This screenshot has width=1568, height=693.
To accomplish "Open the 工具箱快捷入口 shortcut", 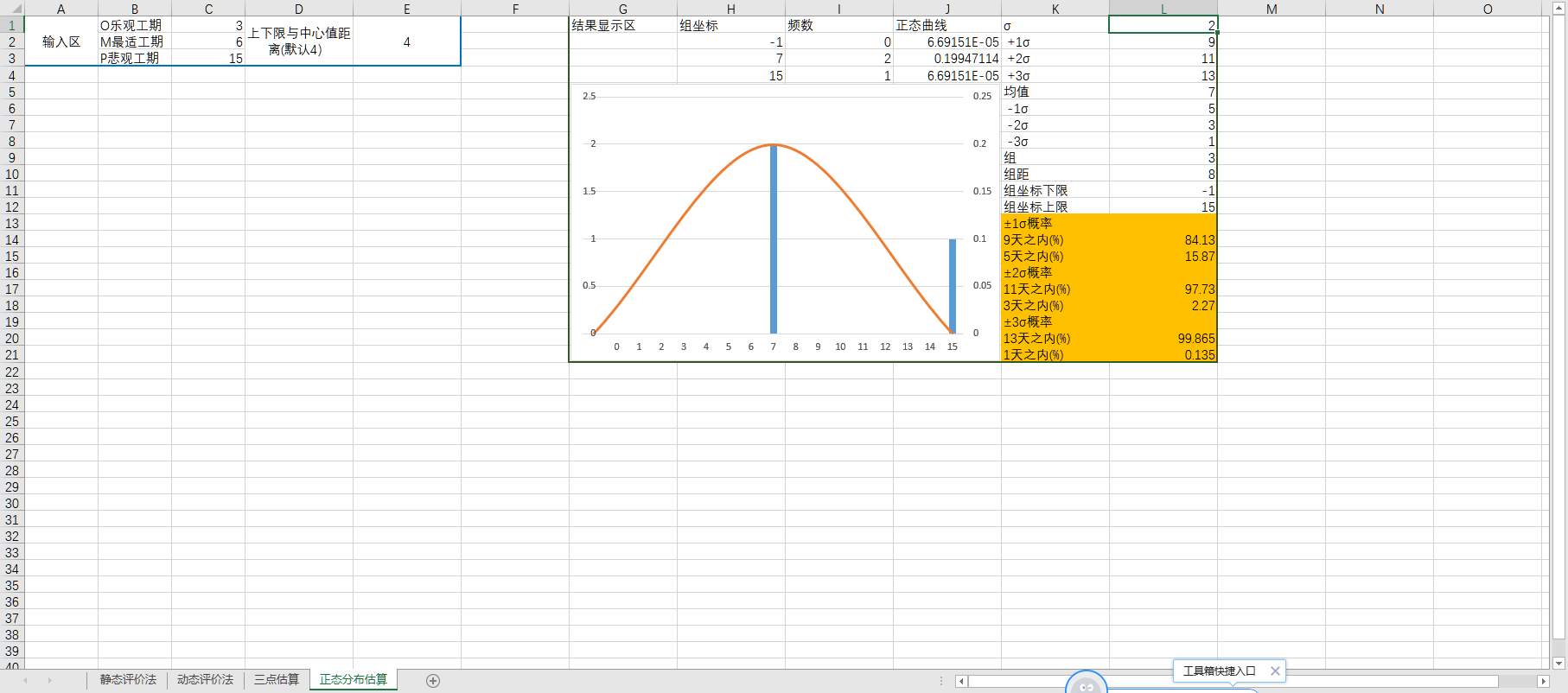I will click(x=1219, y=671).
